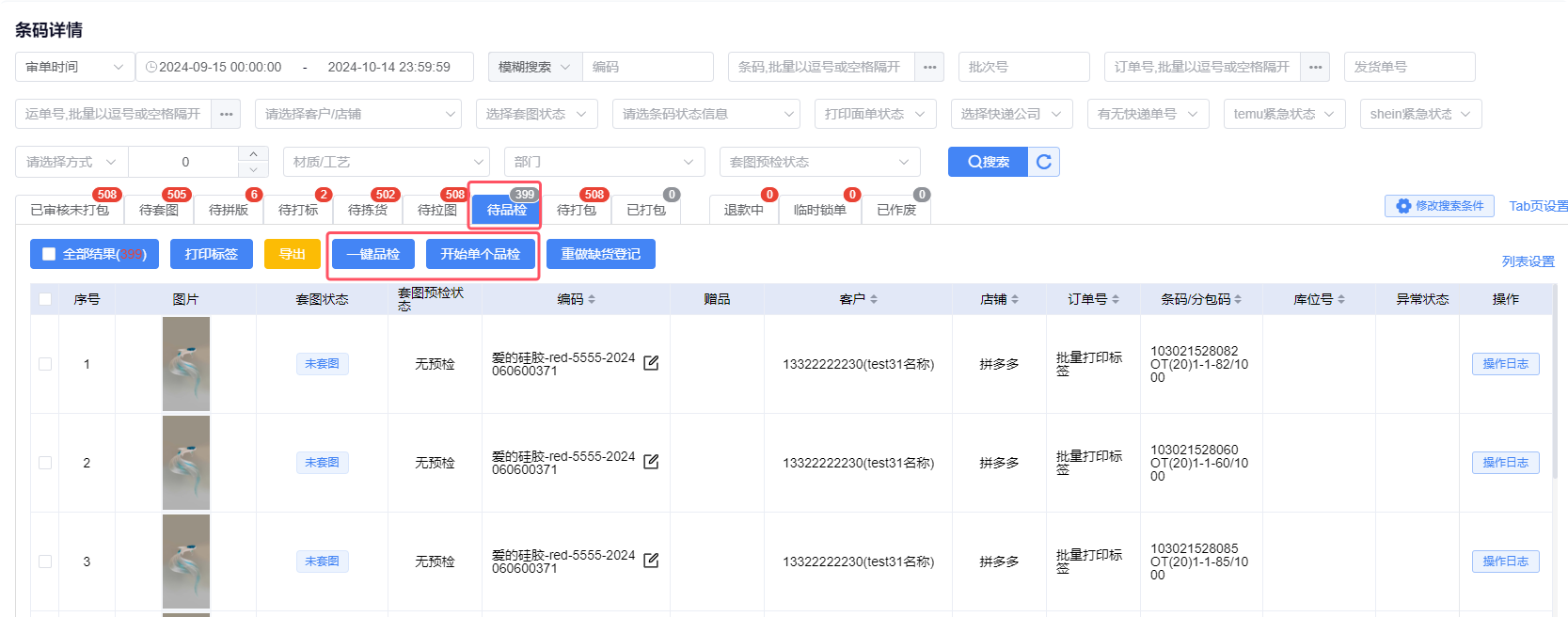The image size is (1568, 617).
Task: Open the ellipsis button next to waybill field
Action: click(x=227, y=114)
